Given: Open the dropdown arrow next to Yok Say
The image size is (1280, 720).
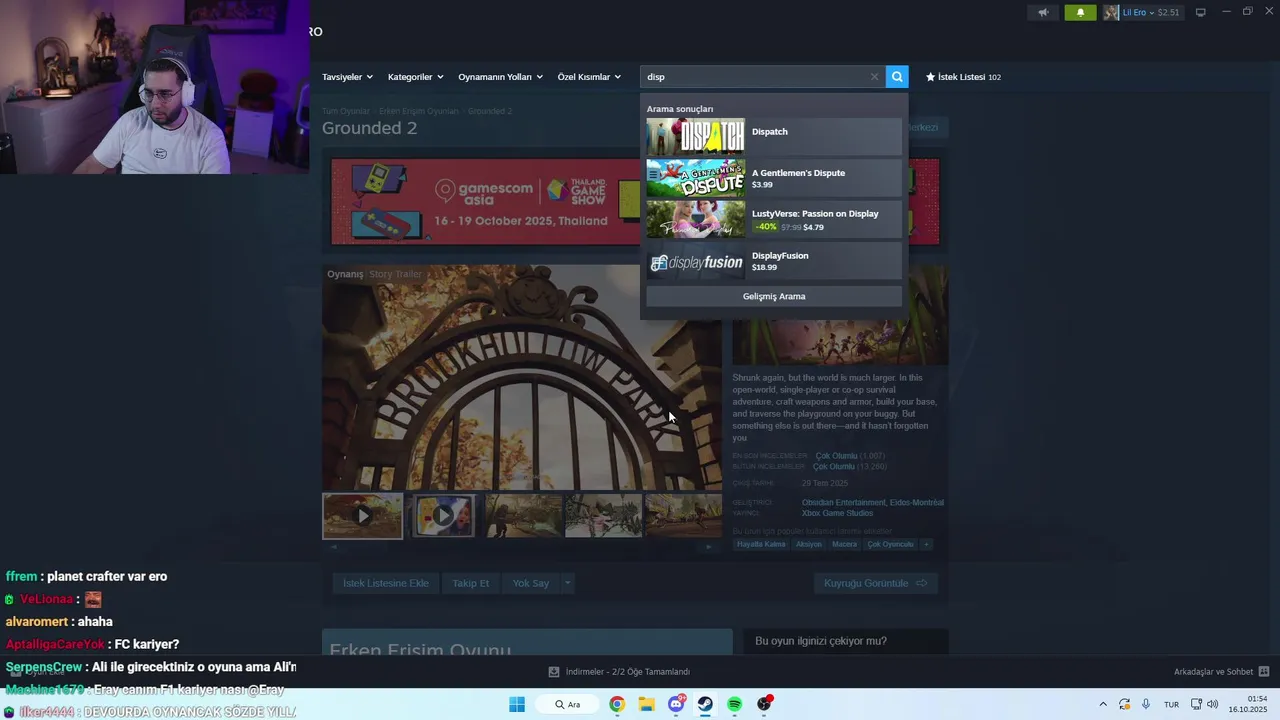Looking at the screenshot, I should click(567, 583).
